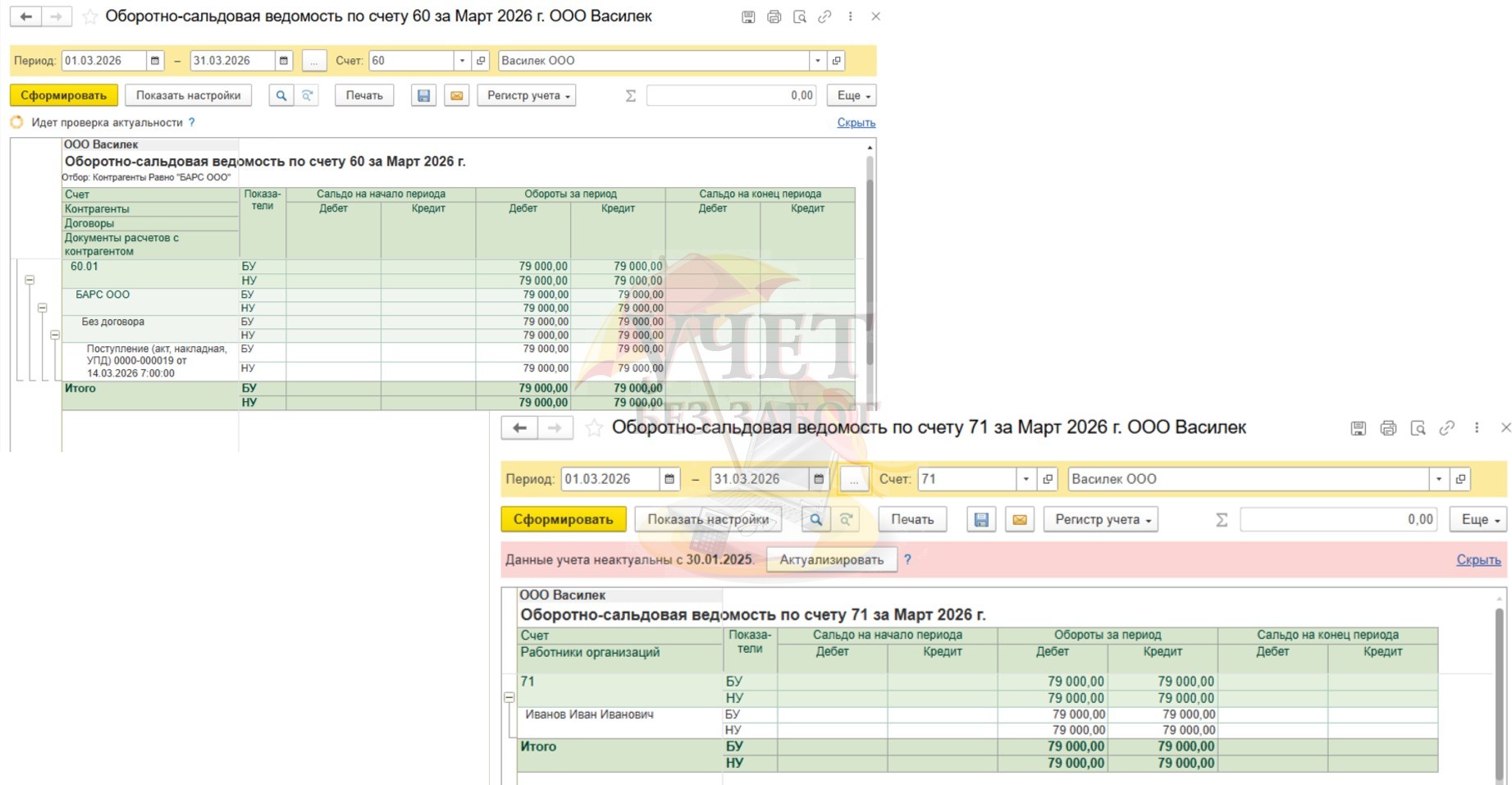Add account 60 report to favorites star

click(90, 16)
